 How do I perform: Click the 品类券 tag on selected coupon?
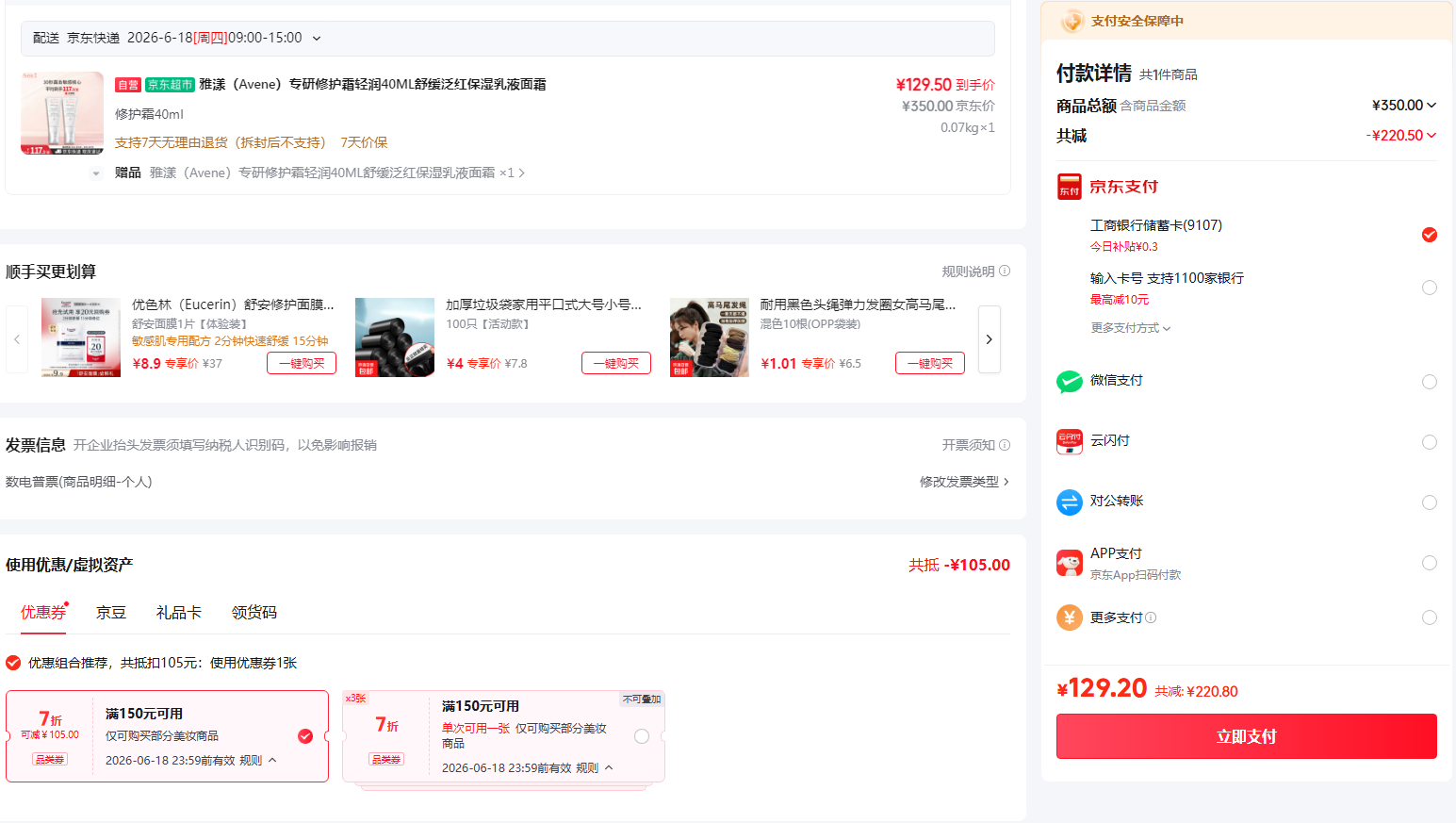point(49,759)
